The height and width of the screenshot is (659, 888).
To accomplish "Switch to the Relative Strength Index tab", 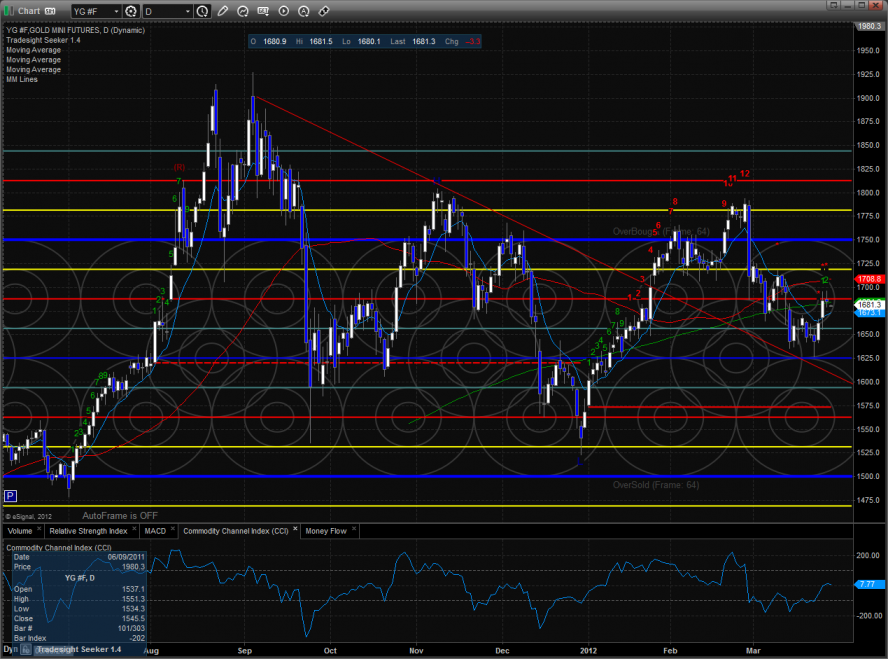I will click(88, 531).
